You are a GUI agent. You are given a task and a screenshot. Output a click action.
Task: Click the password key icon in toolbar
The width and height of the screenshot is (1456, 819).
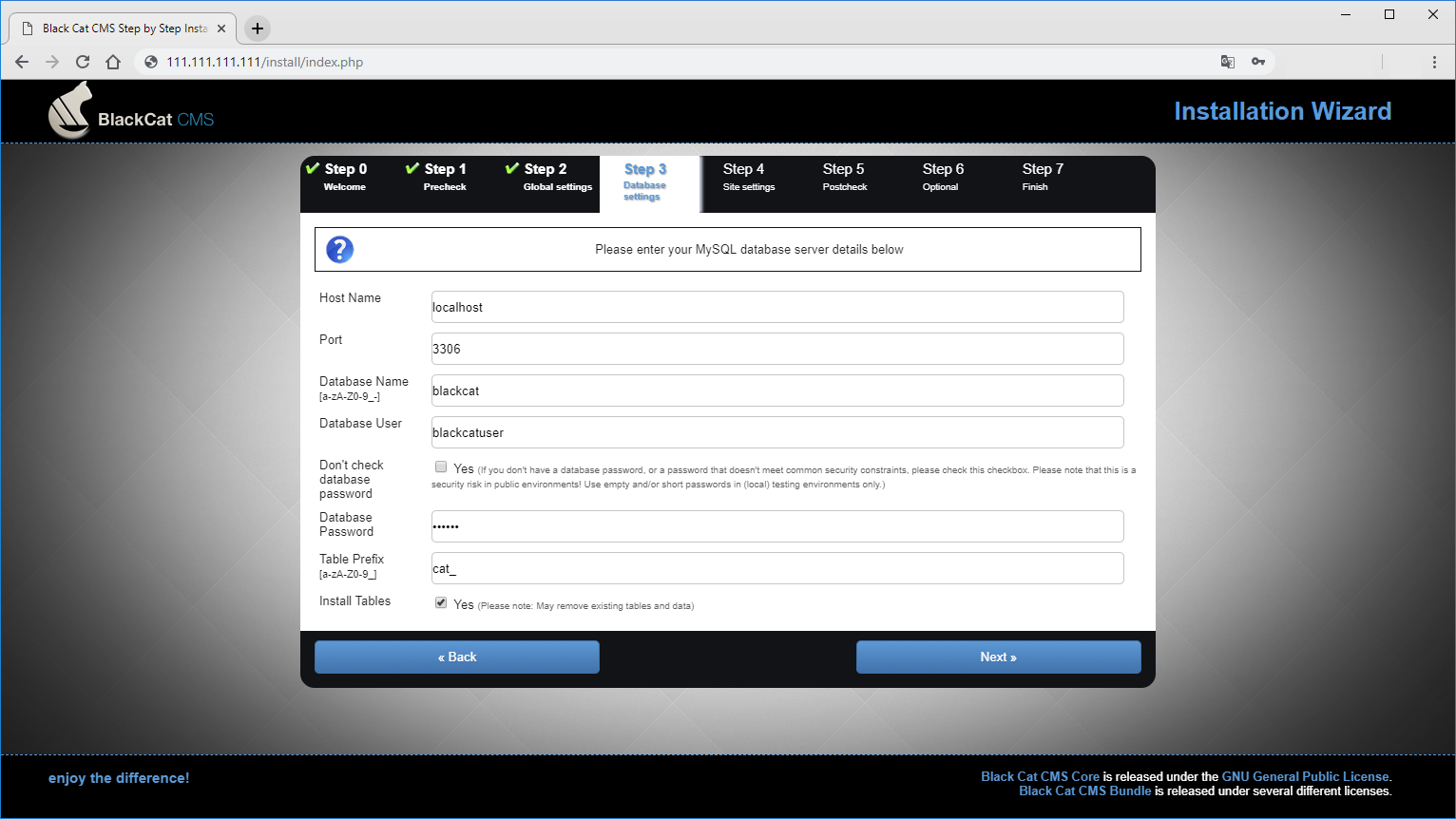point(1258,61)
